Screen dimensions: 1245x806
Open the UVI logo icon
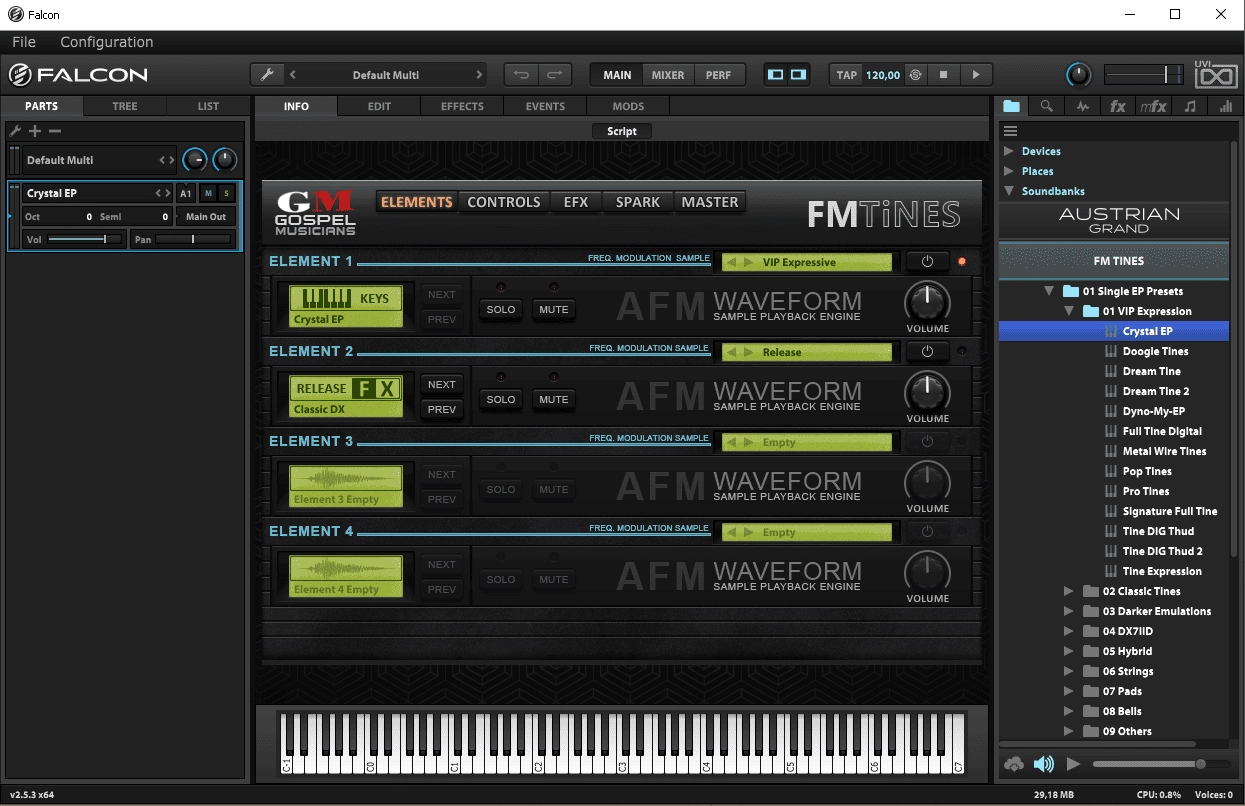coord(1217,74)
